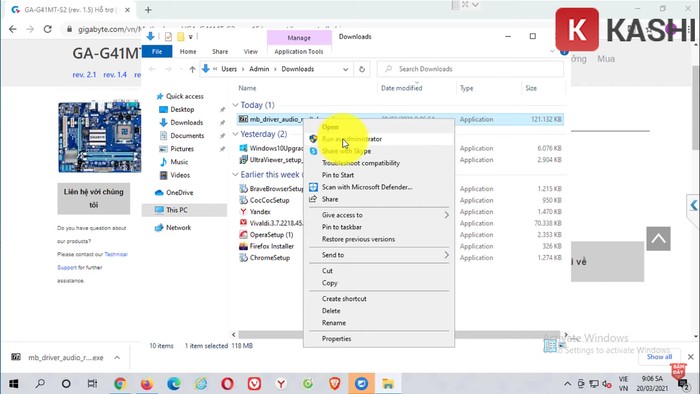Customize Quick Access Toolbar dropdown
Image resolution: width=700 pixels, height=394 pixels.
[x=191, y=37]
